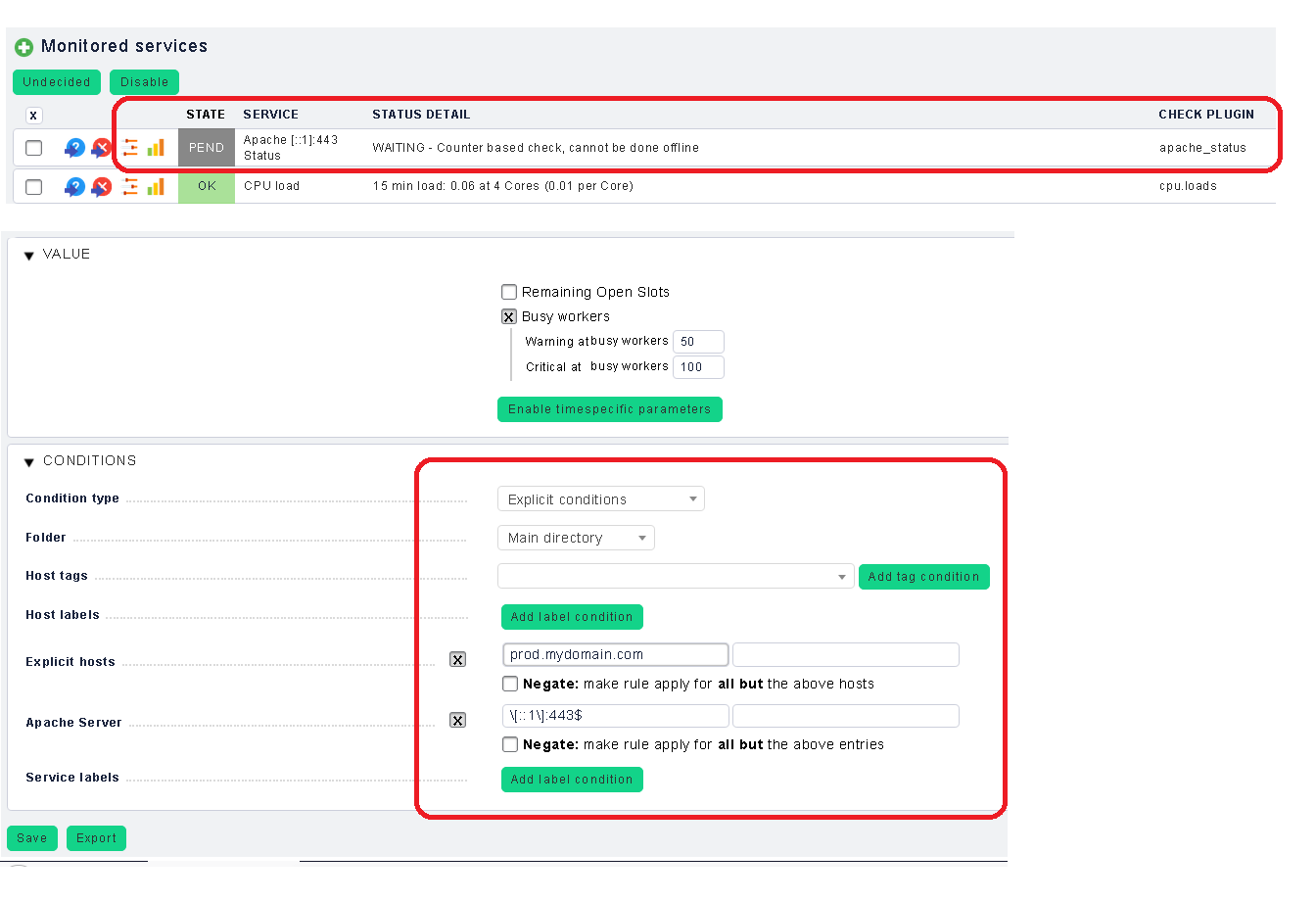The height and width of the screenshot is (901, 1316).
Task: Click the red disable icon for Apache Status
Action: tap(101, 148)
